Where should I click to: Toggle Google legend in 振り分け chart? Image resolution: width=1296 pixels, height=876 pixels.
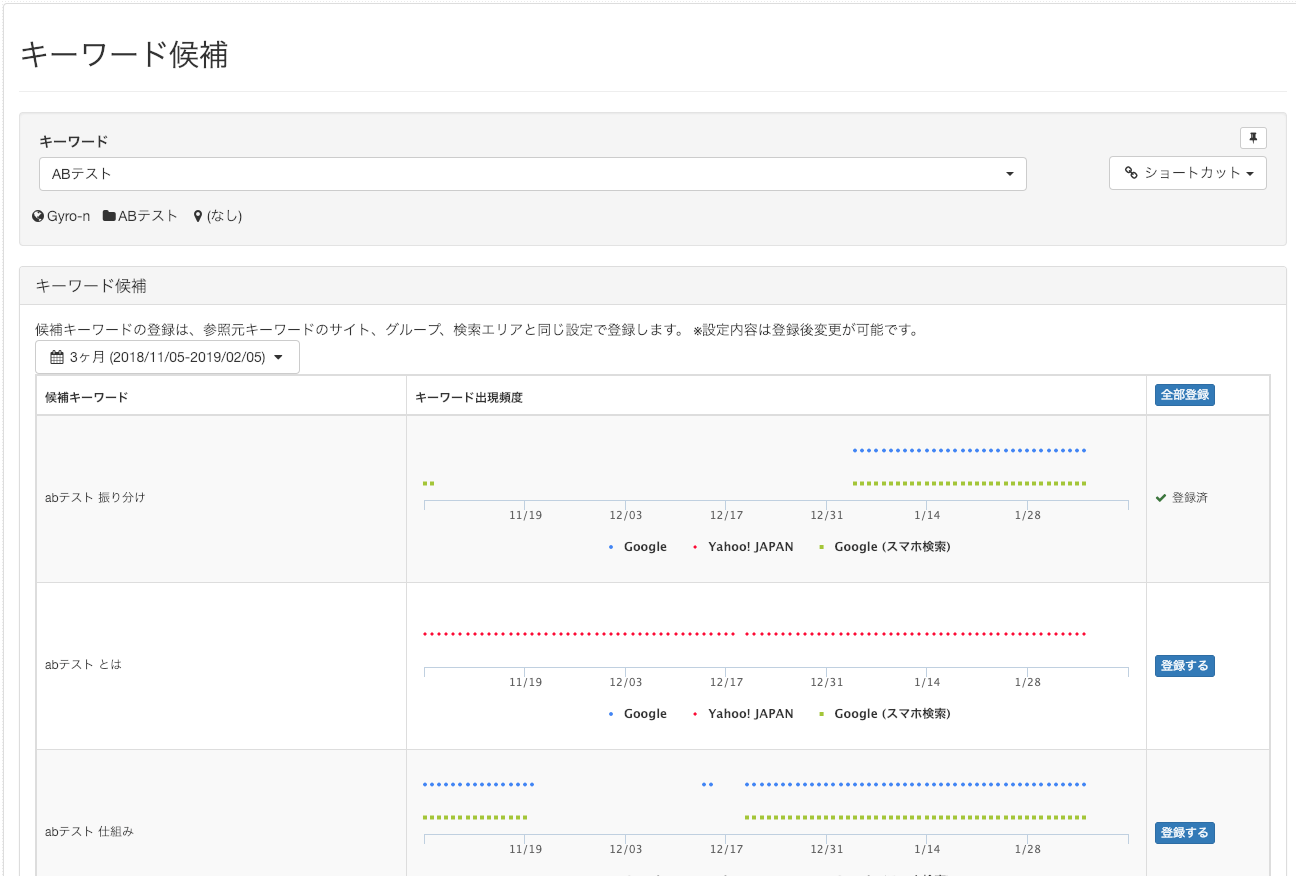[637, 547]
